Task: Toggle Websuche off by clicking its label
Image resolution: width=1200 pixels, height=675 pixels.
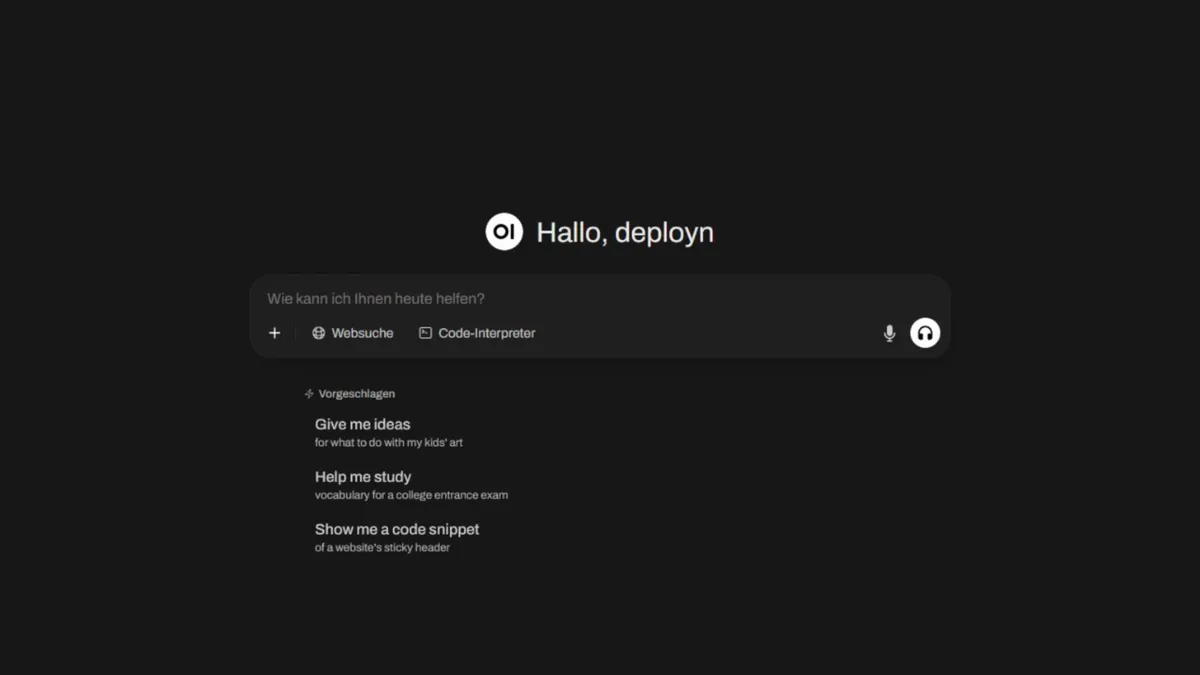Action: (x=362, y=333)
